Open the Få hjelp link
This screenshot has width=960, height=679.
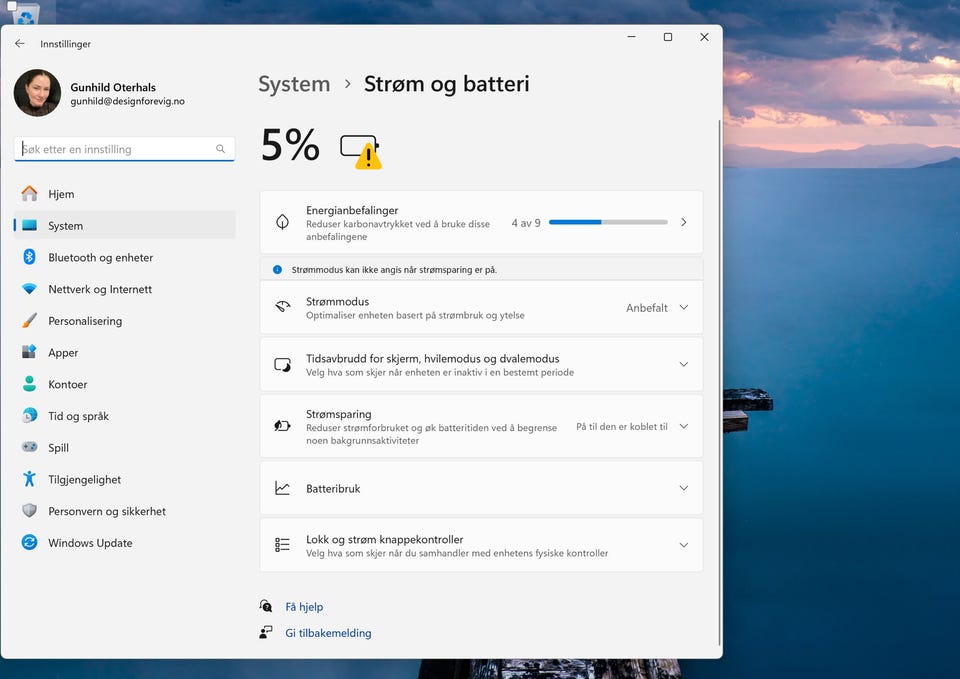tap(304, 607)
